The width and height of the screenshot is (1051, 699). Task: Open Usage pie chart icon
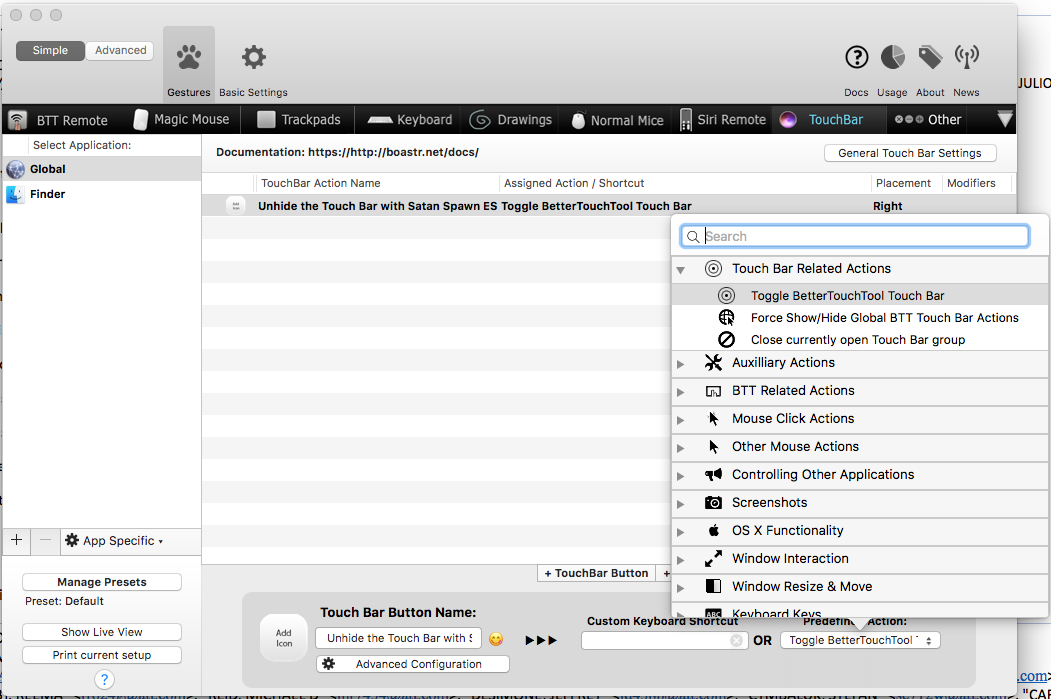click(892, 57)
